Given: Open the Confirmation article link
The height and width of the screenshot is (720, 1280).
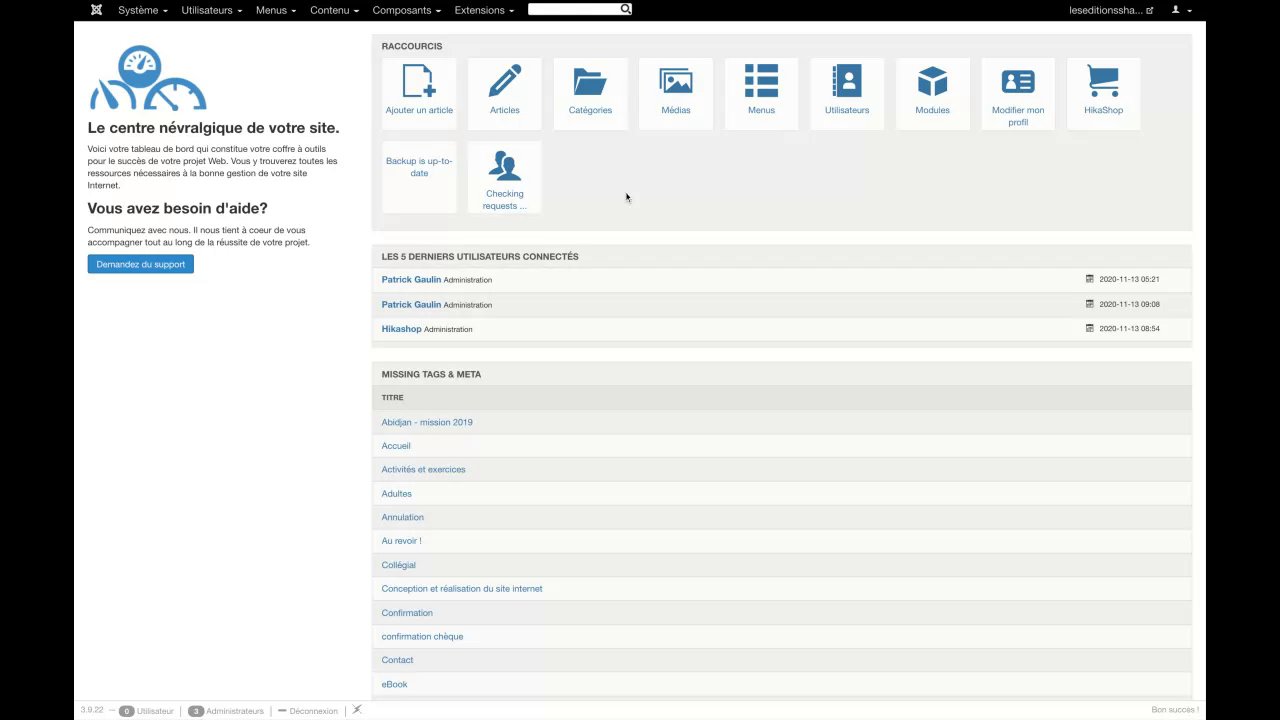Looking at the screenshot, I should pyautogui.click(x=407, y=613).
